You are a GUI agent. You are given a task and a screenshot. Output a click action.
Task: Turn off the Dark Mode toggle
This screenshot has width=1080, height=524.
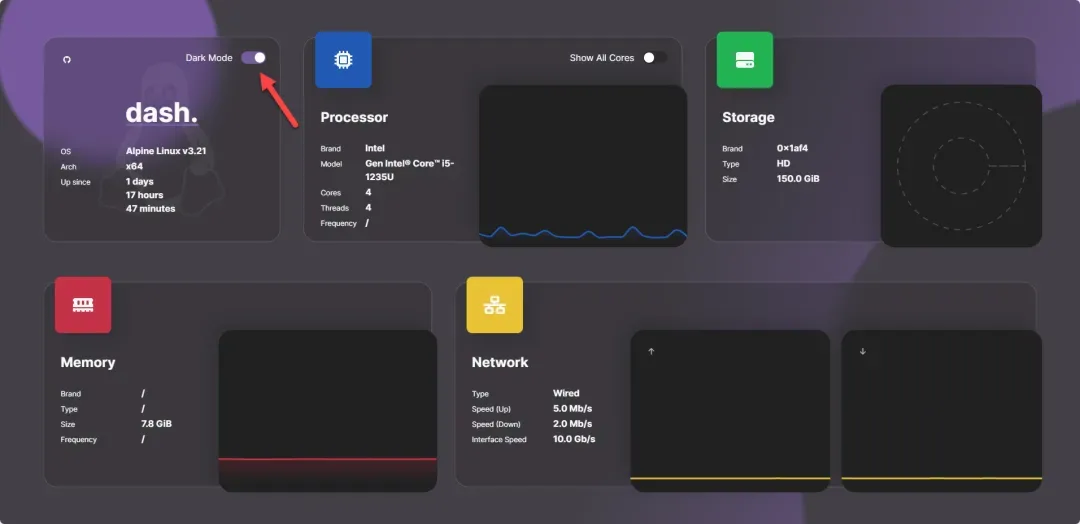click(253, 58)
